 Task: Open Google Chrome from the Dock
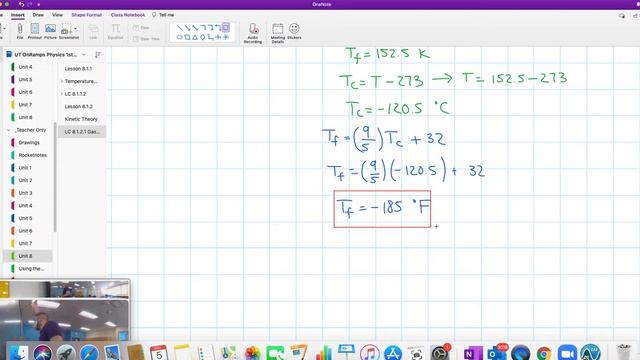(x=544, y=353)
